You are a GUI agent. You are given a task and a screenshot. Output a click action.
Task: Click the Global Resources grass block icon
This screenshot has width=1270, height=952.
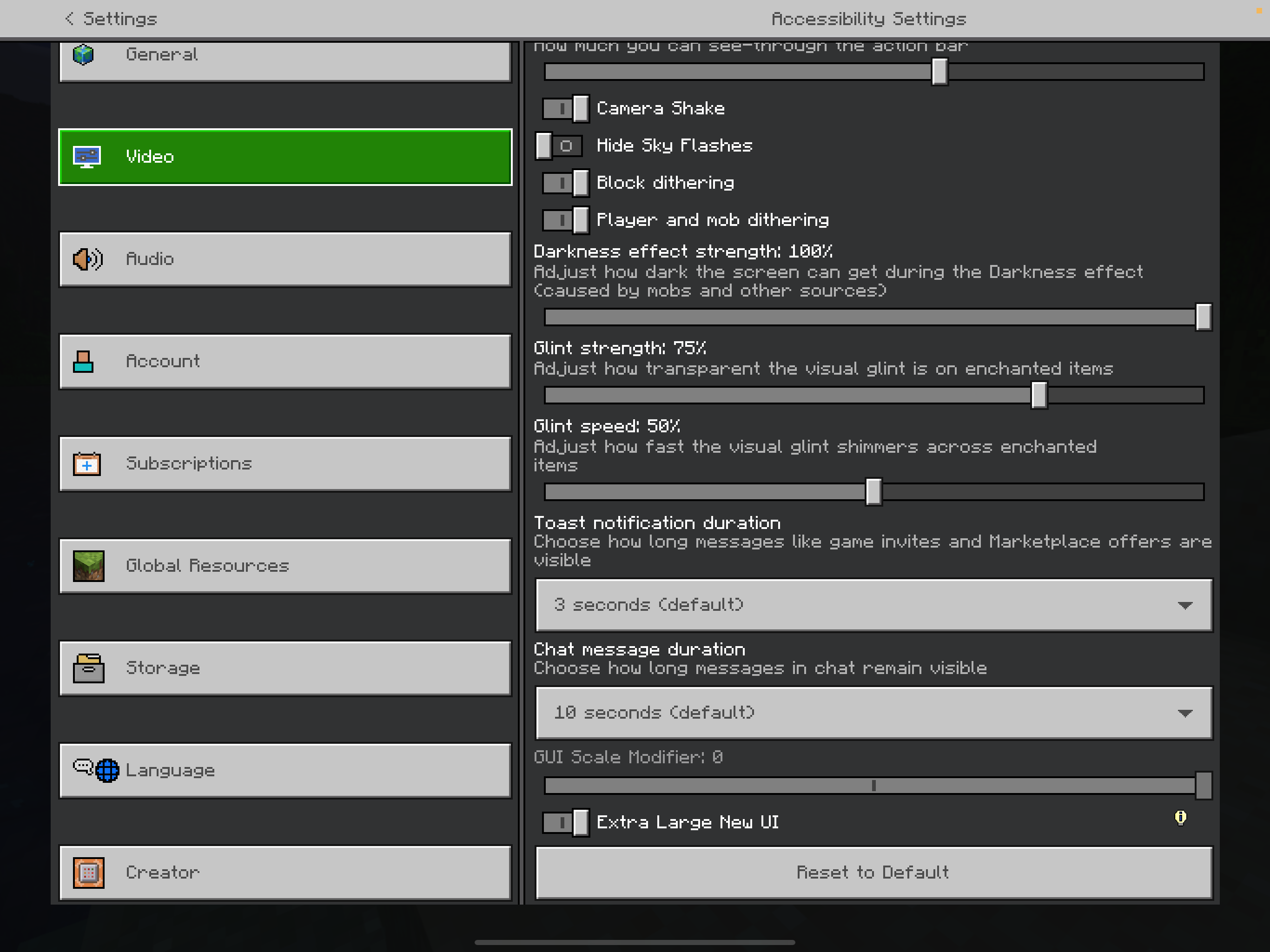coord(88,566)
